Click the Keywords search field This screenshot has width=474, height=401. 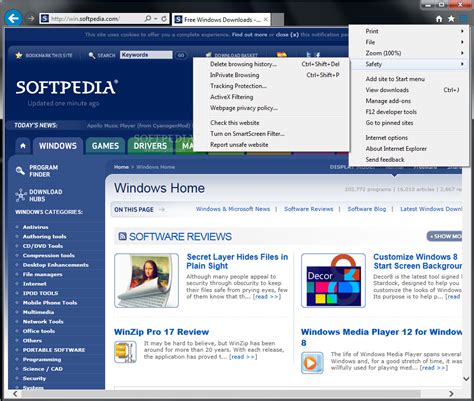pyautogui.click(x=146, y=55)
